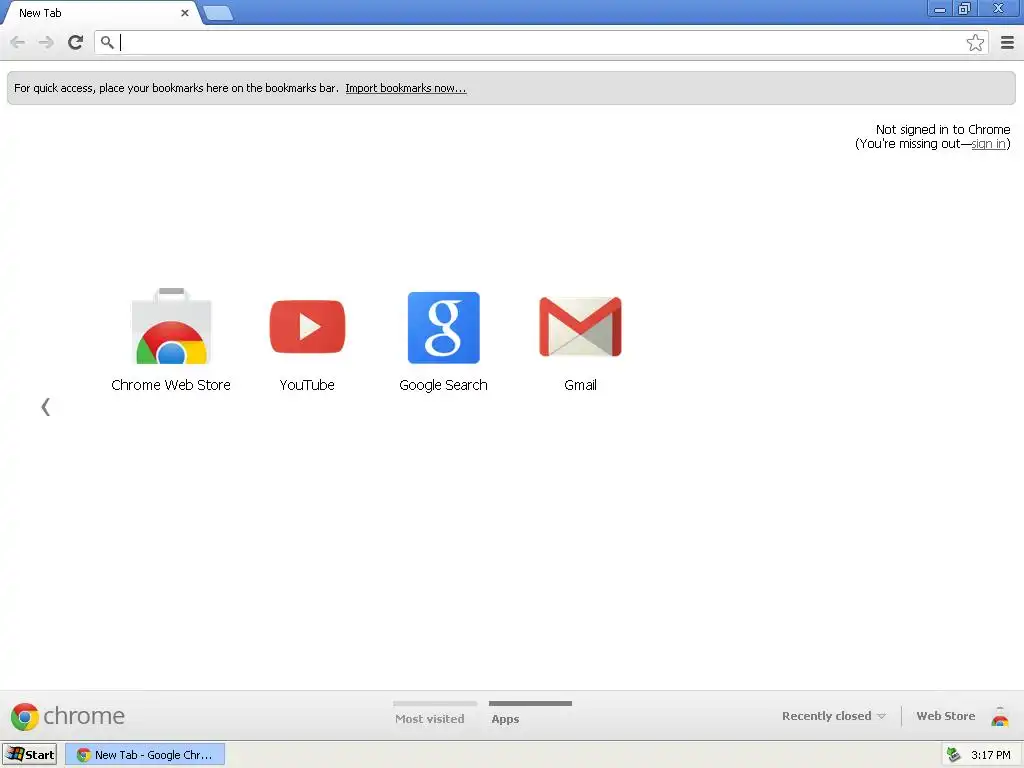Open a new tab with the new tab button
This screenshot has width=1024, height=768.
point(218,12)
